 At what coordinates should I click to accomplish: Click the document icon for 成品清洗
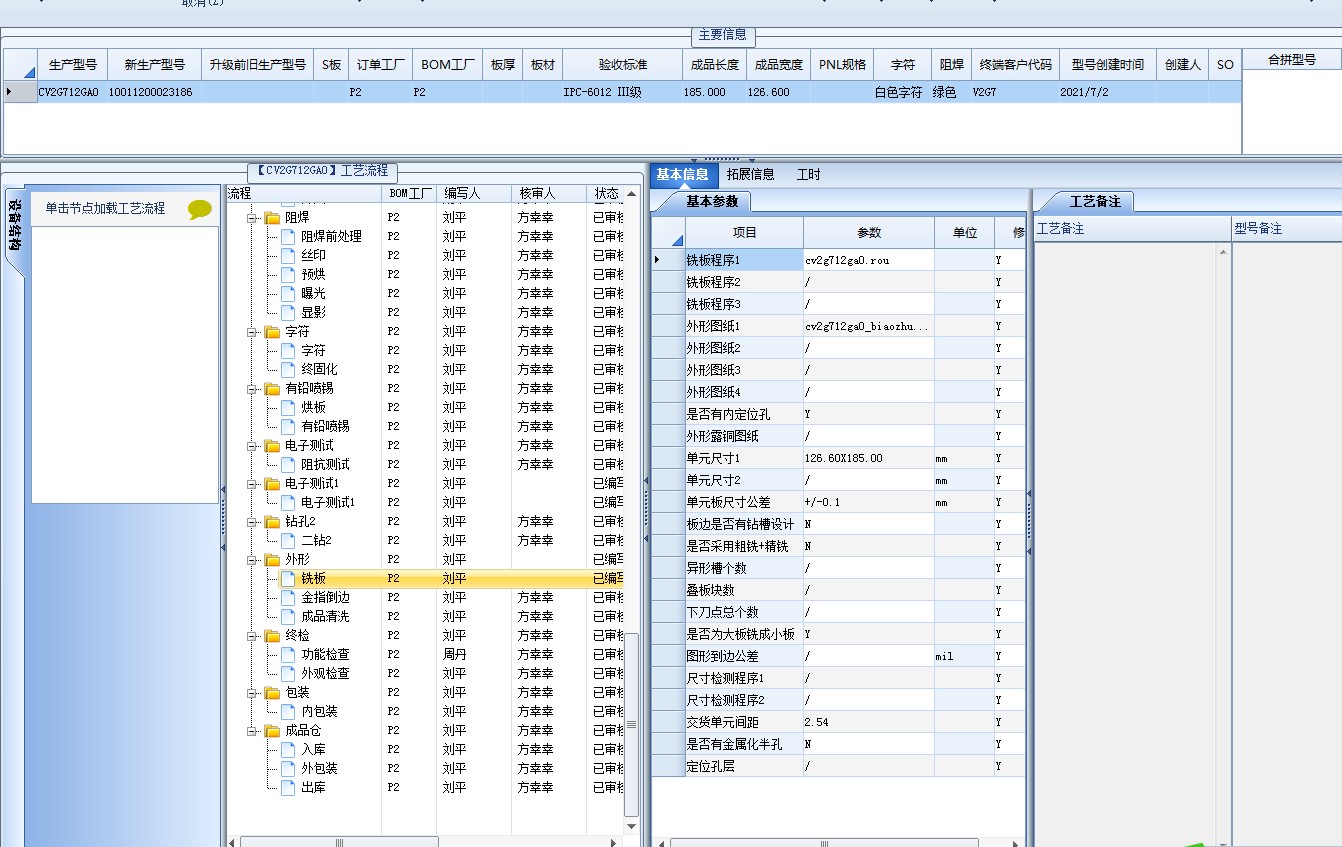pyautogui.click(x=289, y=616)
